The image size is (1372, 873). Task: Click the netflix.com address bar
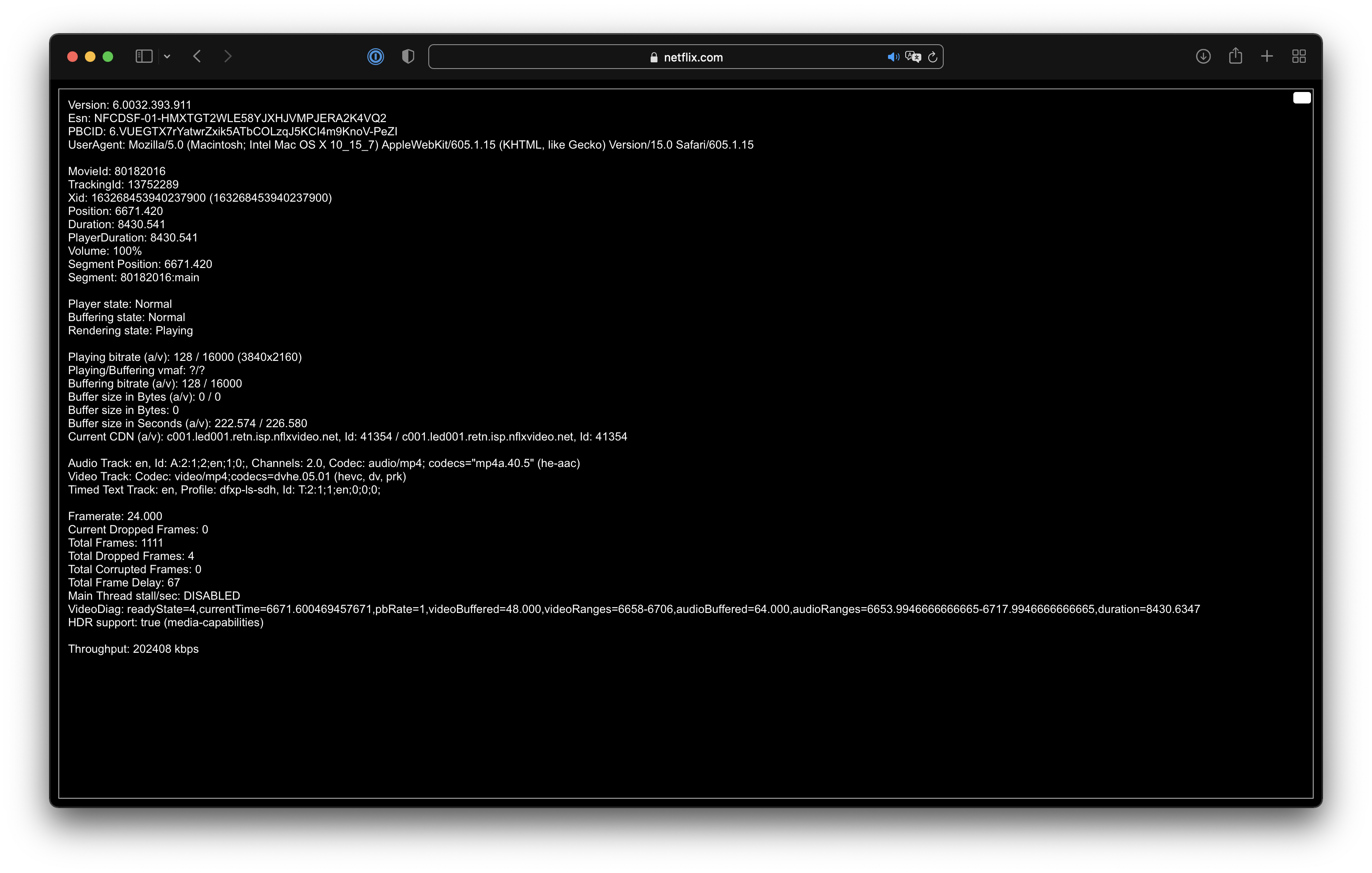tap(686, 57)
